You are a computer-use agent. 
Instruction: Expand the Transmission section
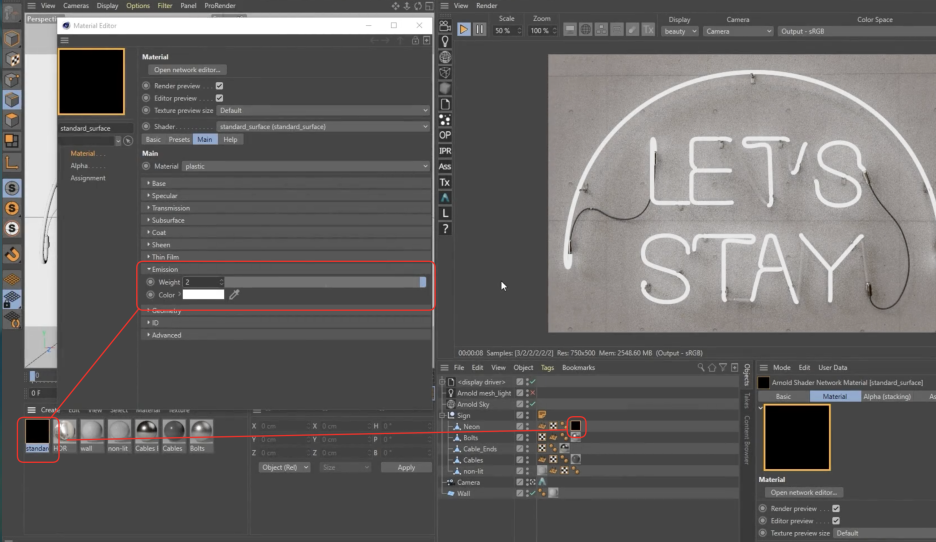(x=285, y=208)
